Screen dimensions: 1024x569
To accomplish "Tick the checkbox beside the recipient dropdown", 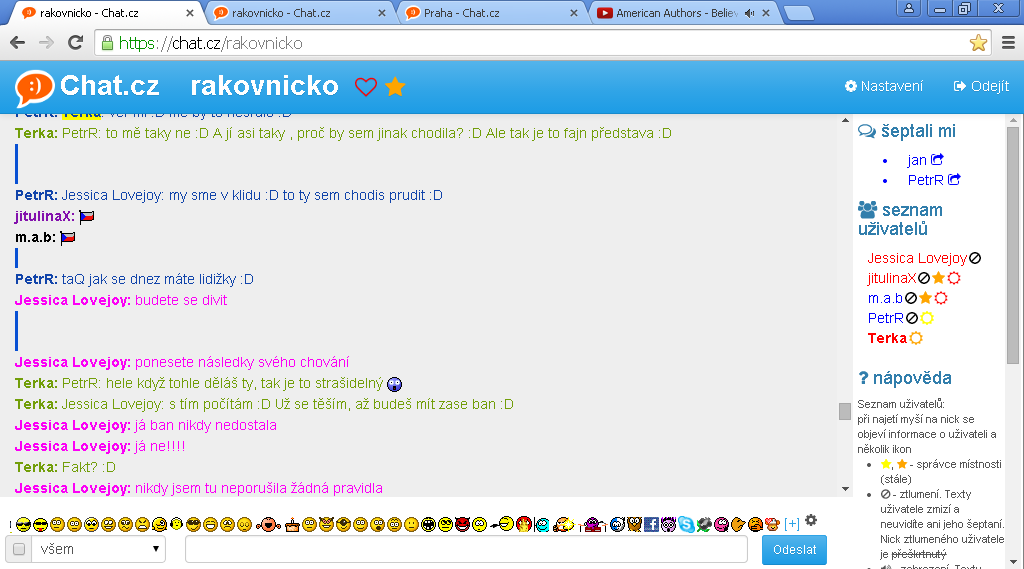I will (x=19, y=549).
